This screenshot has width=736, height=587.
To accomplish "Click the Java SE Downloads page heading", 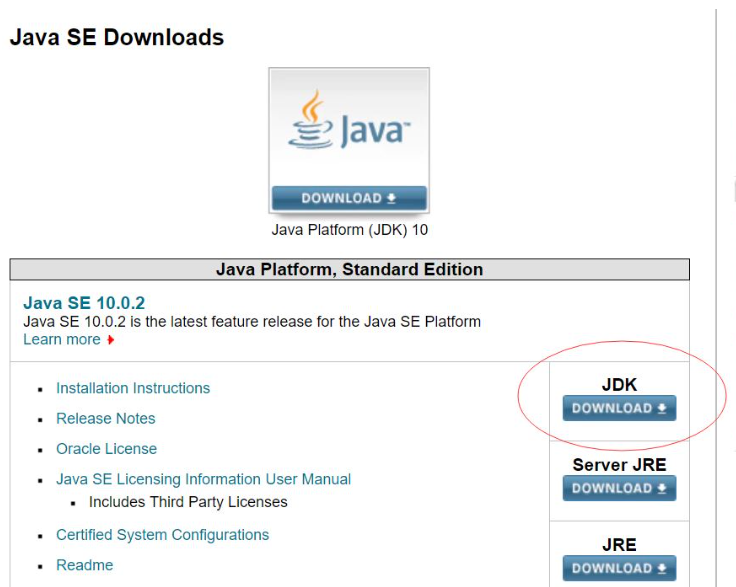I will click(117, 38).
